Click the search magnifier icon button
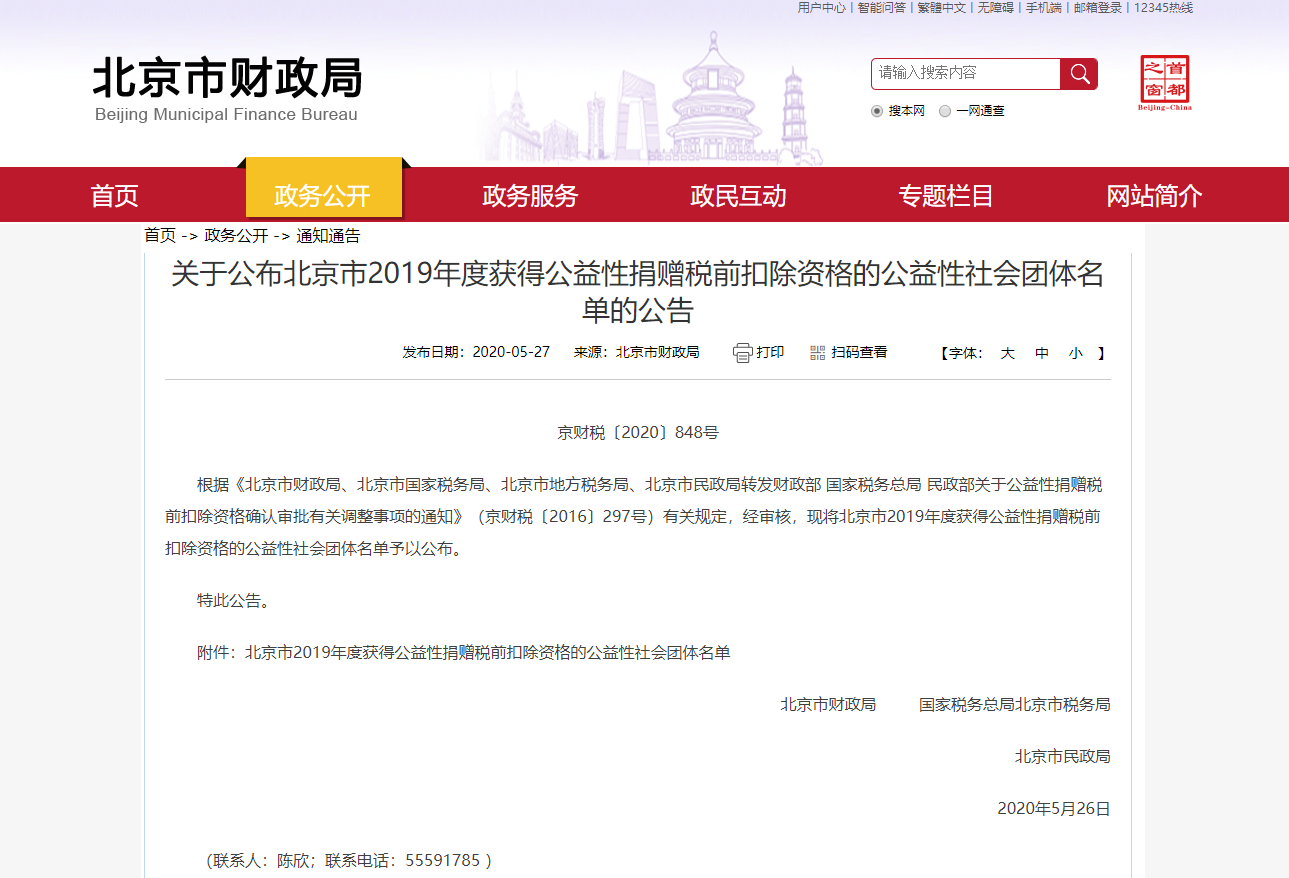The image size is (1289, 878). coord(1079,74)
